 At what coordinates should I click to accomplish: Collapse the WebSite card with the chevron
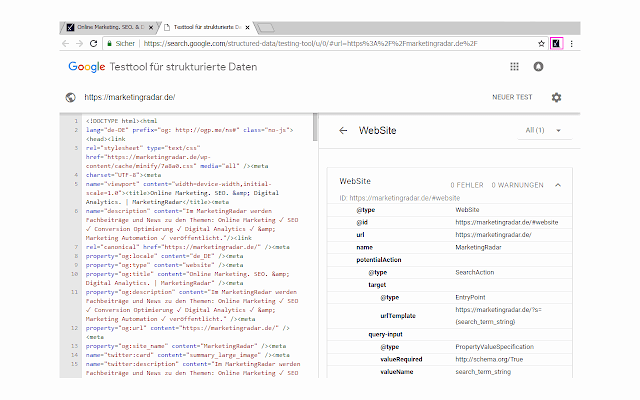coord(558,185)
